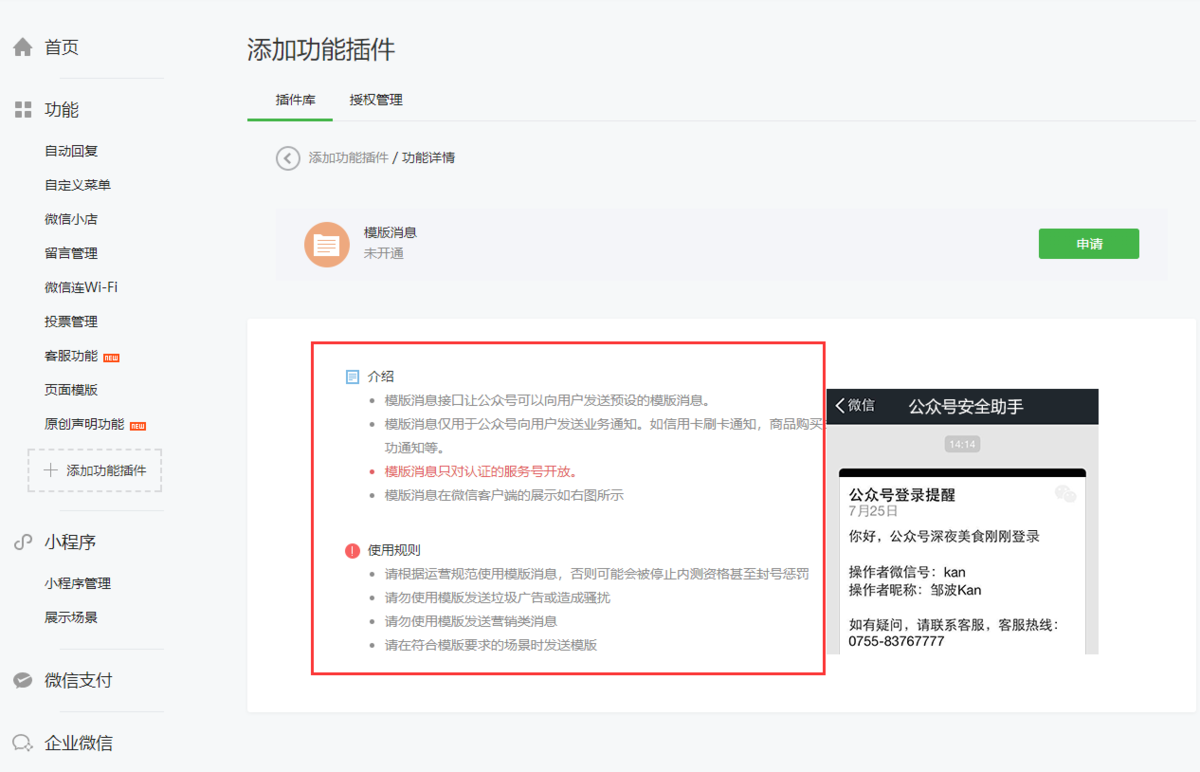Click the 小程序 section heading
The image size is (1200, 772).
pos(70,542)
